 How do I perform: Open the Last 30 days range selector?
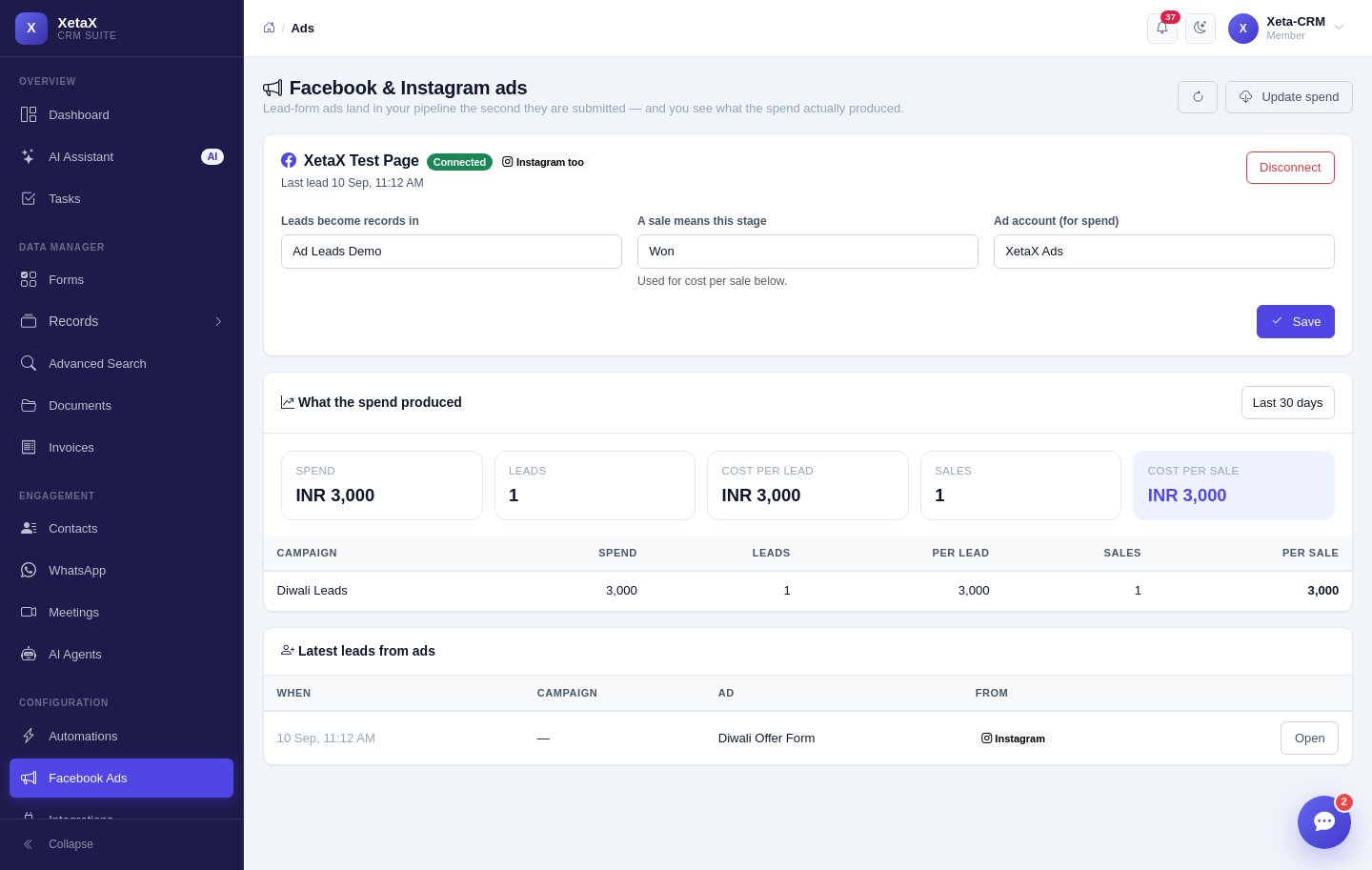pos(1288,403)
